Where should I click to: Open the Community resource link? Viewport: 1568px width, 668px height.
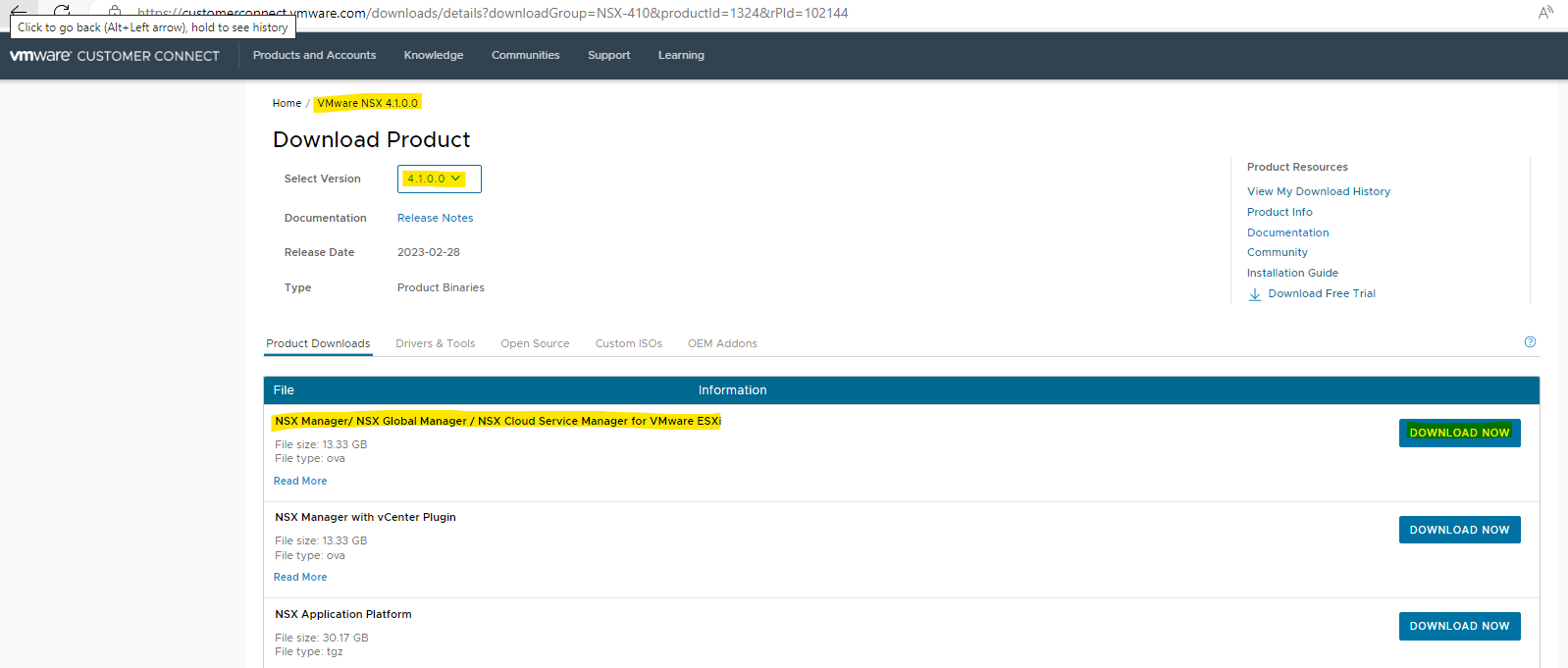[1278, 253]
